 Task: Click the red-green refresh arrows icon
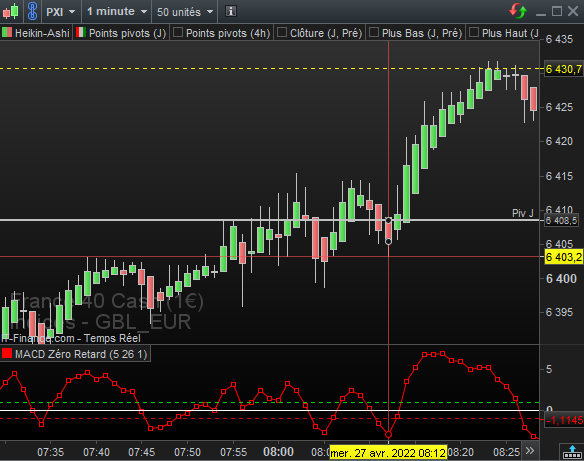[518, 11]
